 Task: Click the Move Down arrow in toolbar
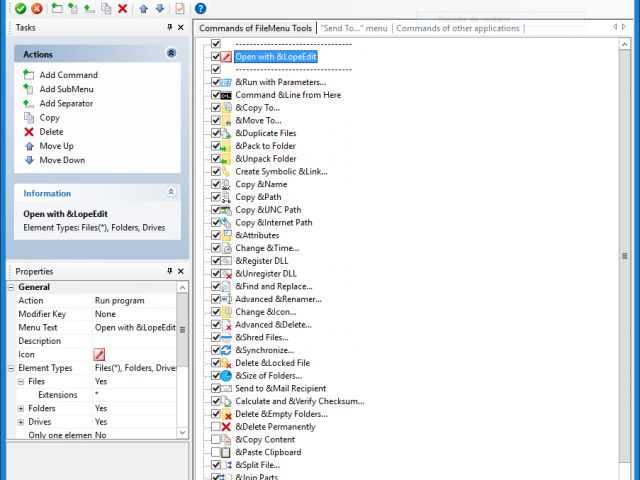click(x=159, y=8)
